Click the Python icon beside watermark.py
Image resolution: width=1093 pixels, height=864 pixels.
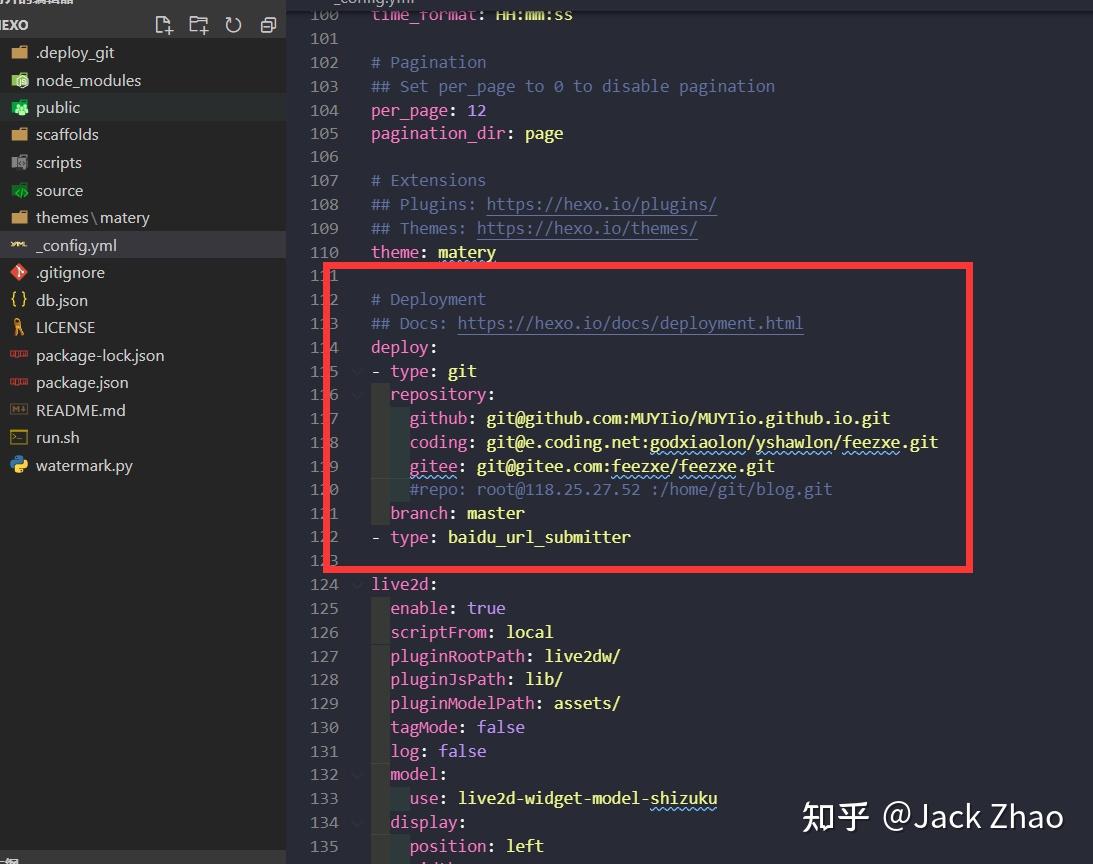click(20, 465)
